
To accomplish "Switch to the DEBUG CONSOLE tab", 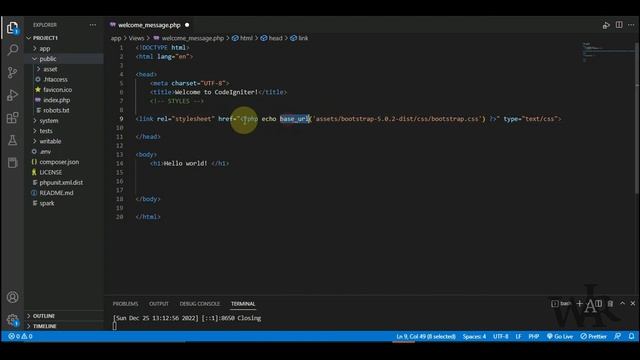I will pos(200,304).
